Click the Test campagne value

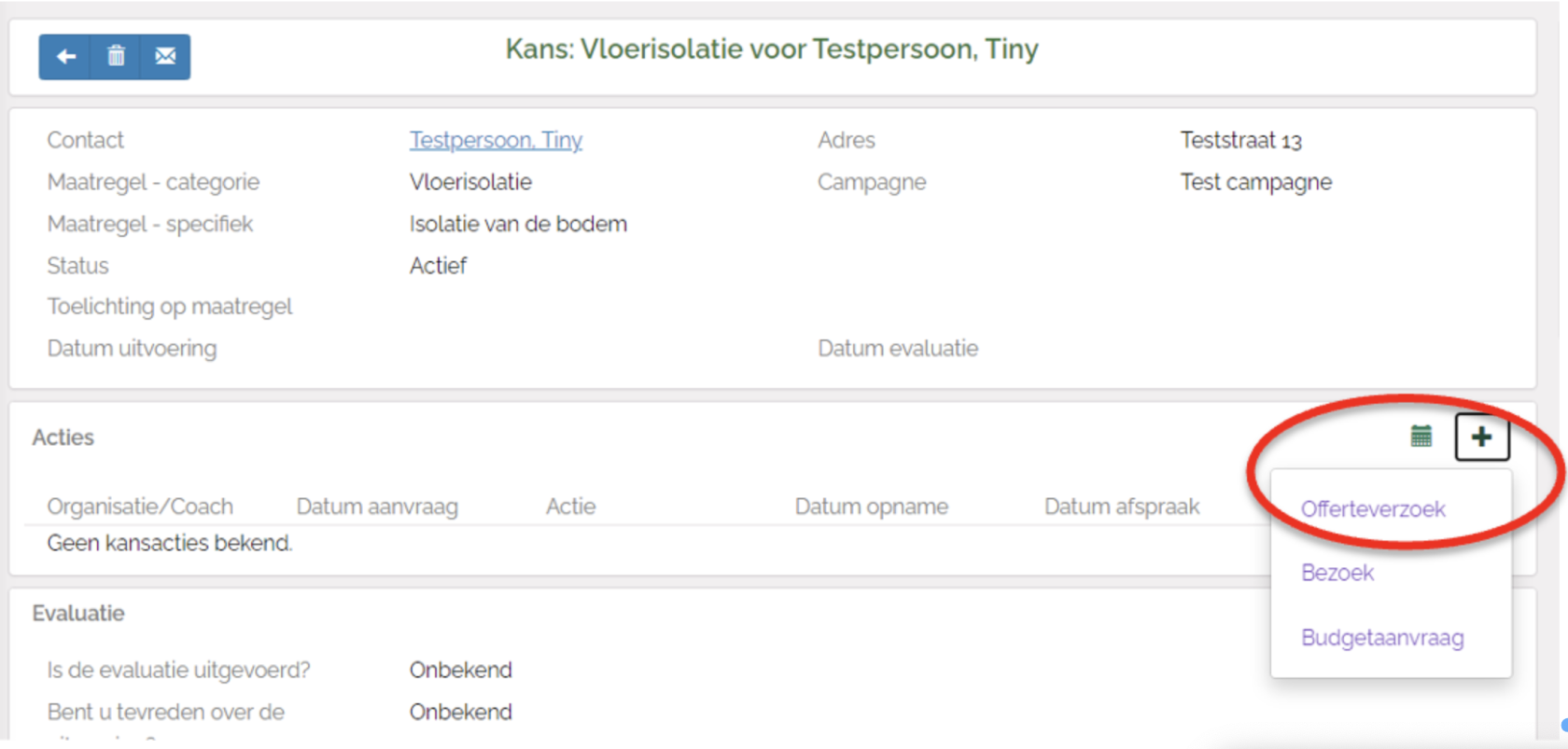tap(1255, 182)
